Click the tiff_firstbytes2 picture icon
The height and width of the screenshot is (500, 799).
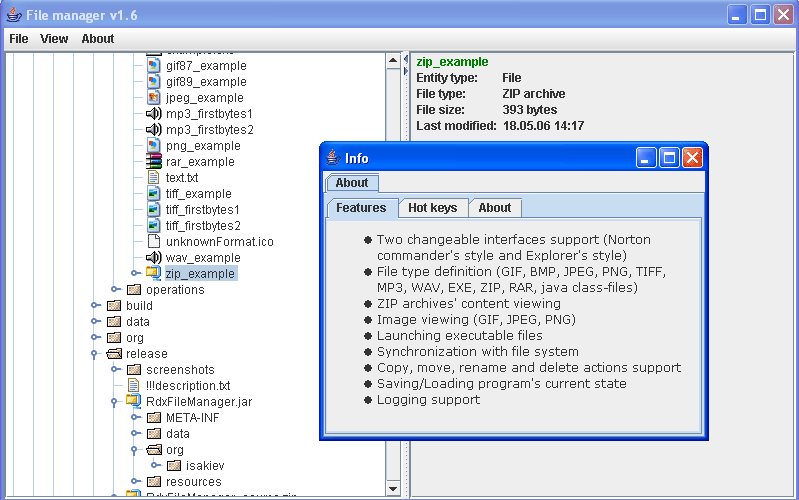click(153, 225)
